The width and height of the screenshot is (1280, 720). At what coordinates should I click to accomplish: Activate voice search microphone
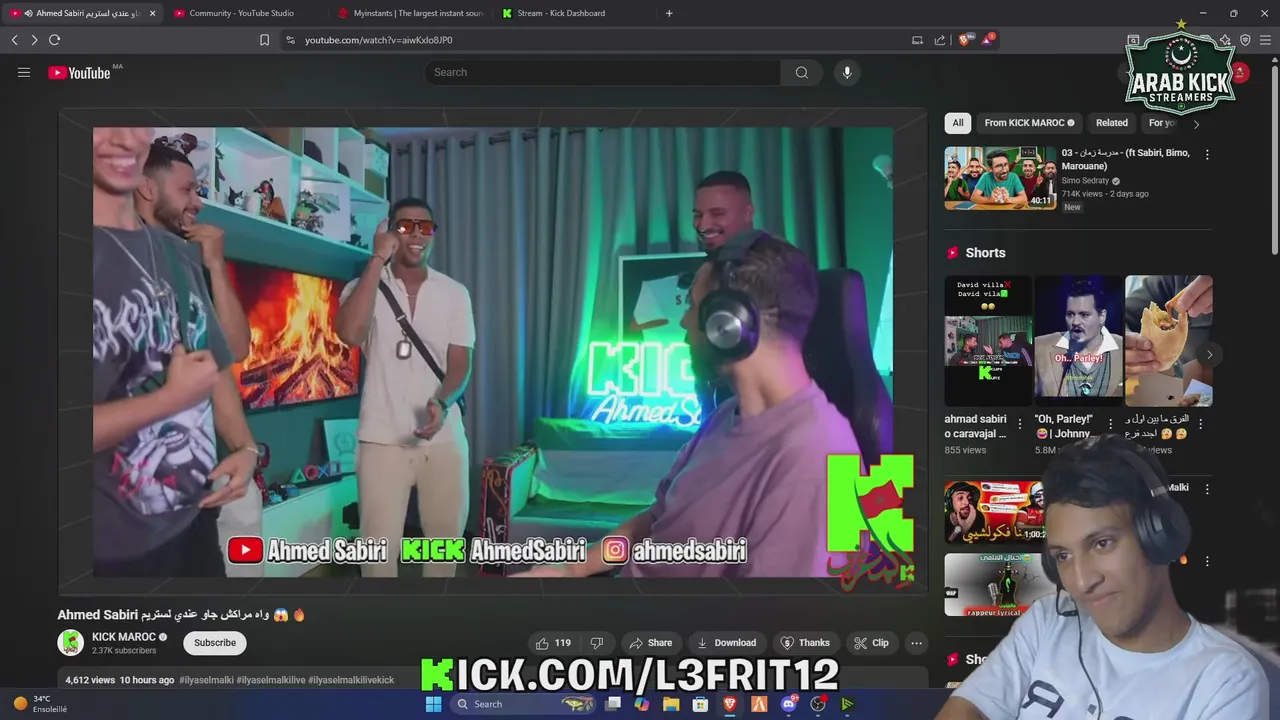point(847,72)
